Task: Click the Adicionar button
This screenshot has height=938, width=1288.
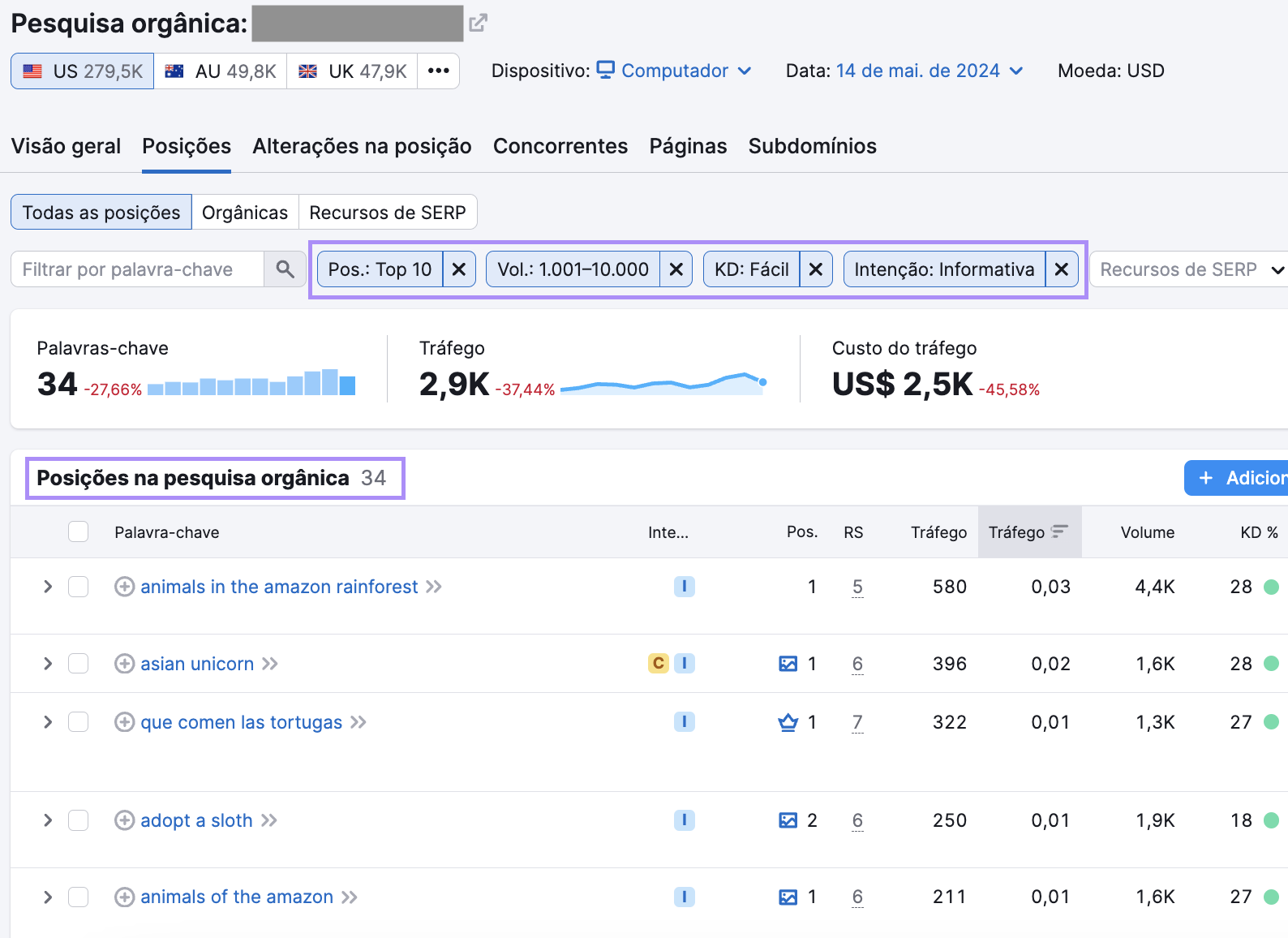Action: (1236, 478)
